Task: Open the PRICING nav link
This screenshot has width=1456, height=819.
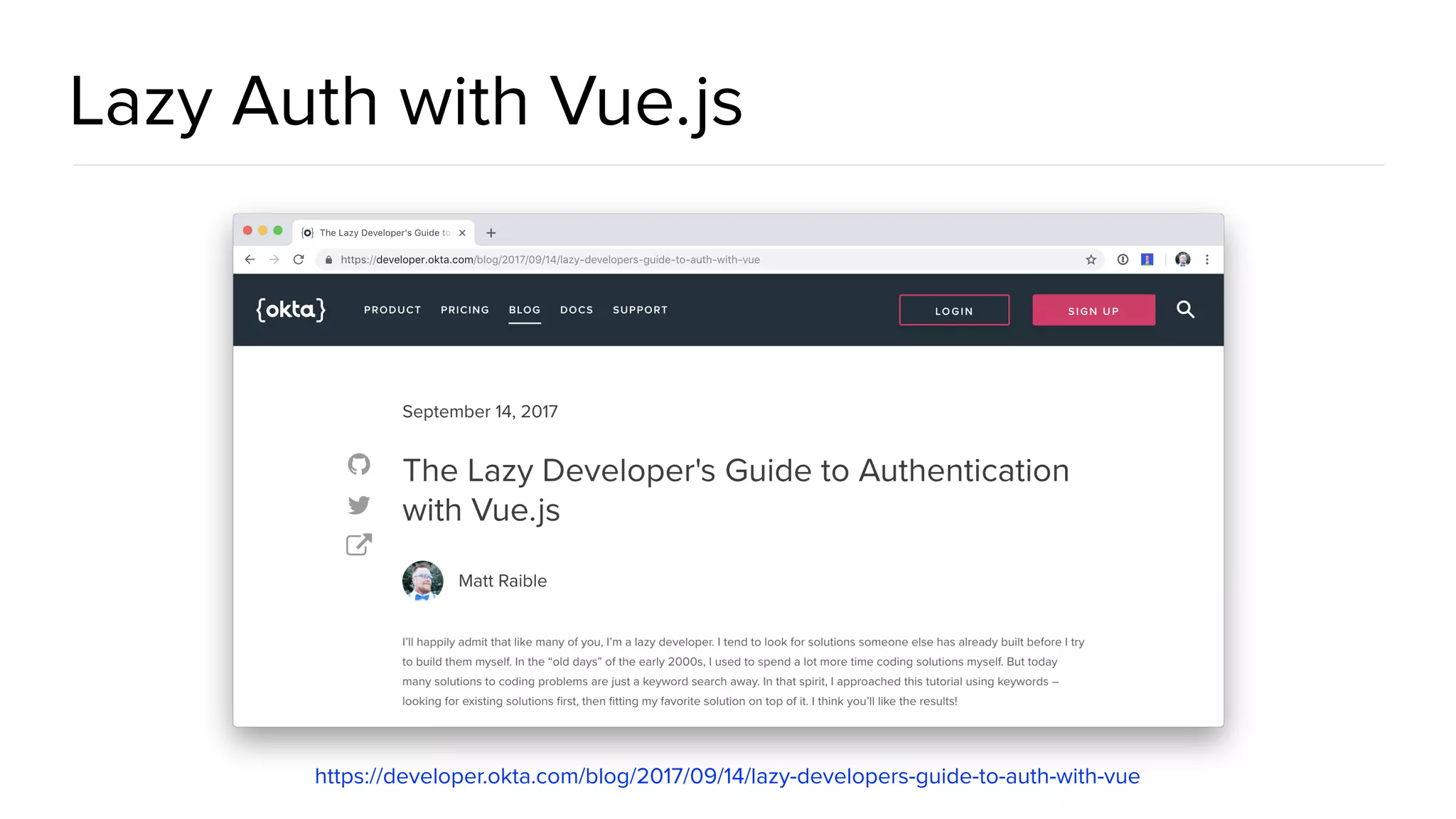Action: [465, 310]
